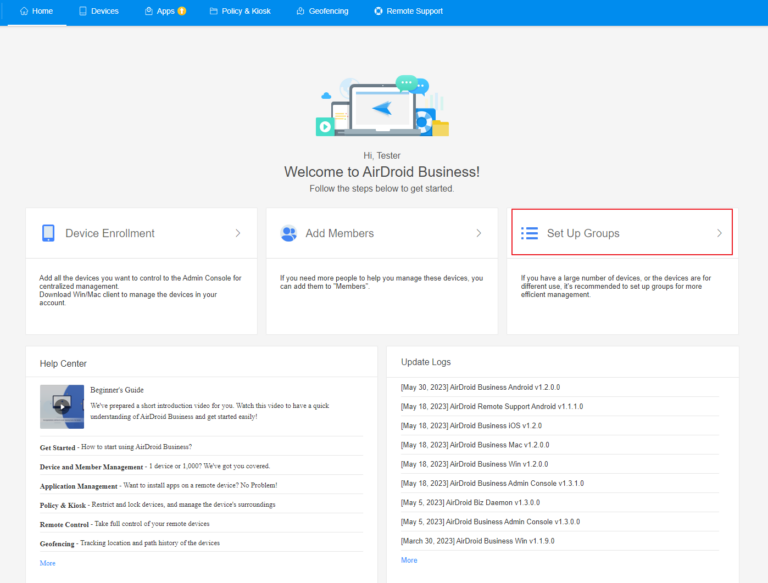Expand Add Members via its chevron arrow
768x583 pixels.
(x=479, y=233)
